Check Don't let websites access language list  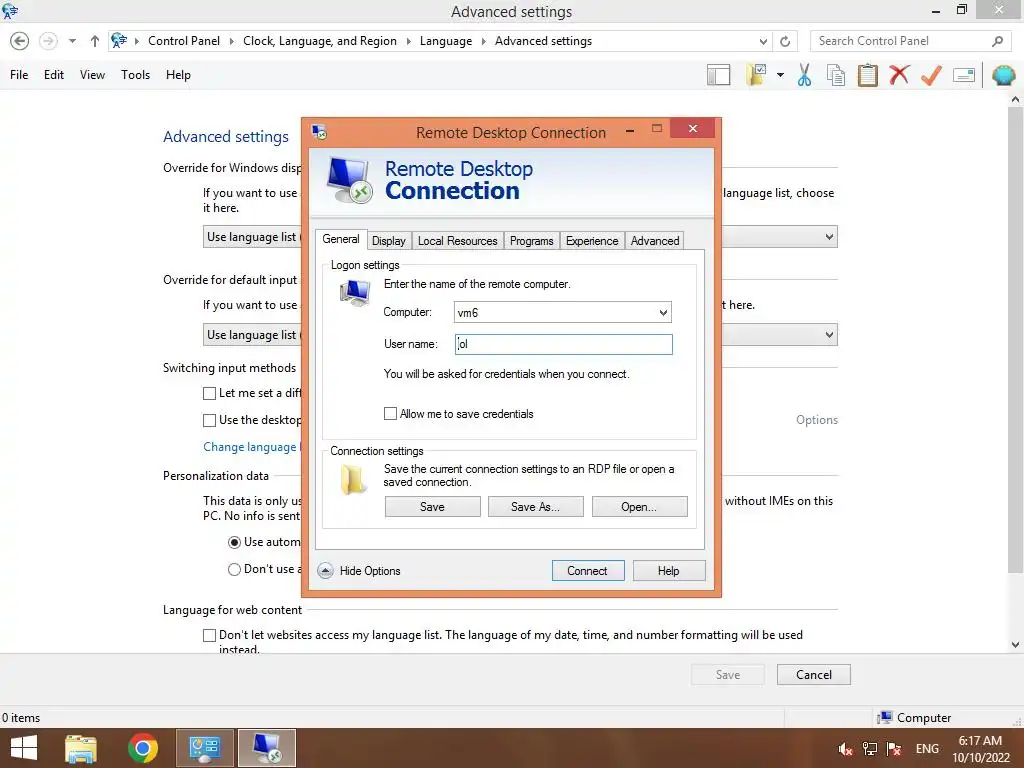click(x=210, y=635)
